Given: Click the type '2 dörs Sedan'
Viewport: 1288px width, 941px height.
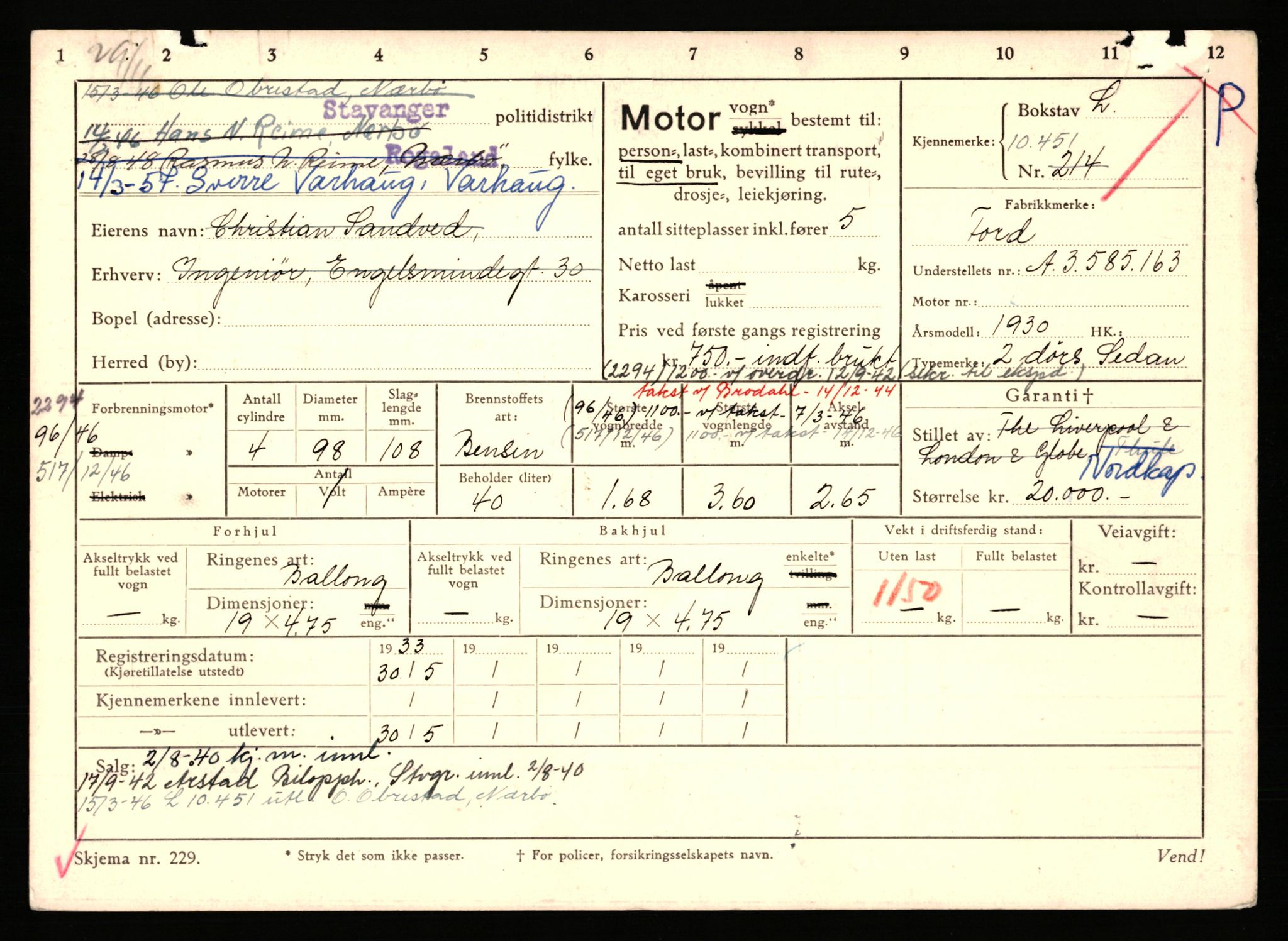Looking at the screenshot, I should (x=1089, y=356).
